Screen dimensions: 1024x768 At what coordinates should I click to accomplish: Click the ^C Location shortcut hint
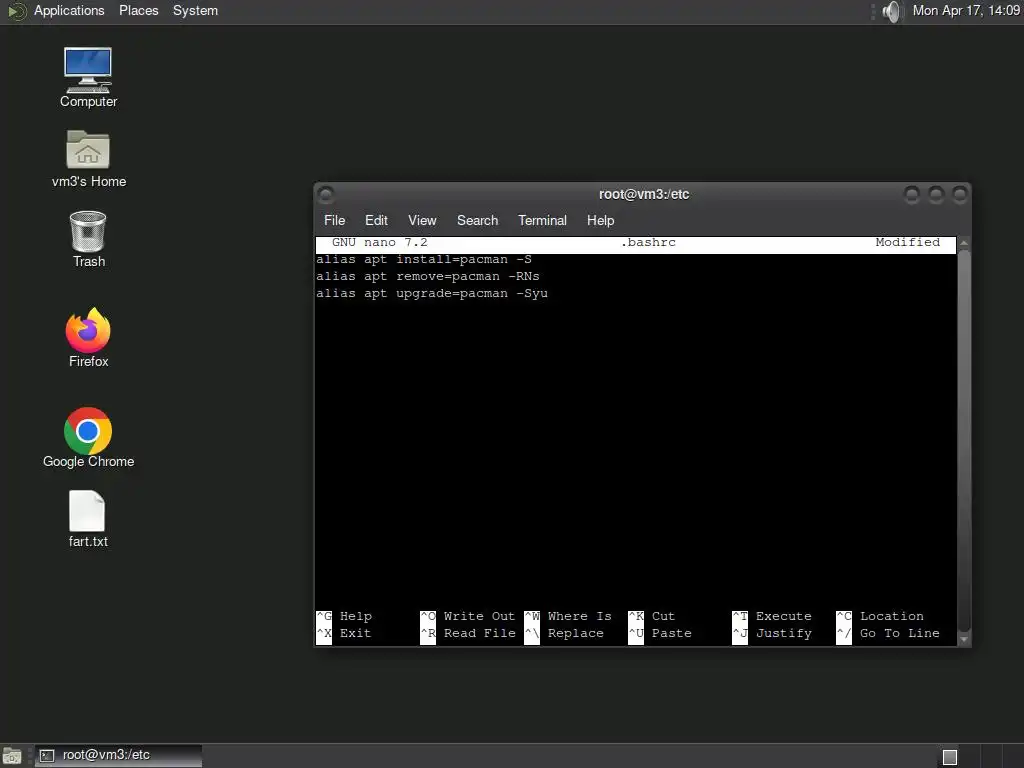point(880,616)
